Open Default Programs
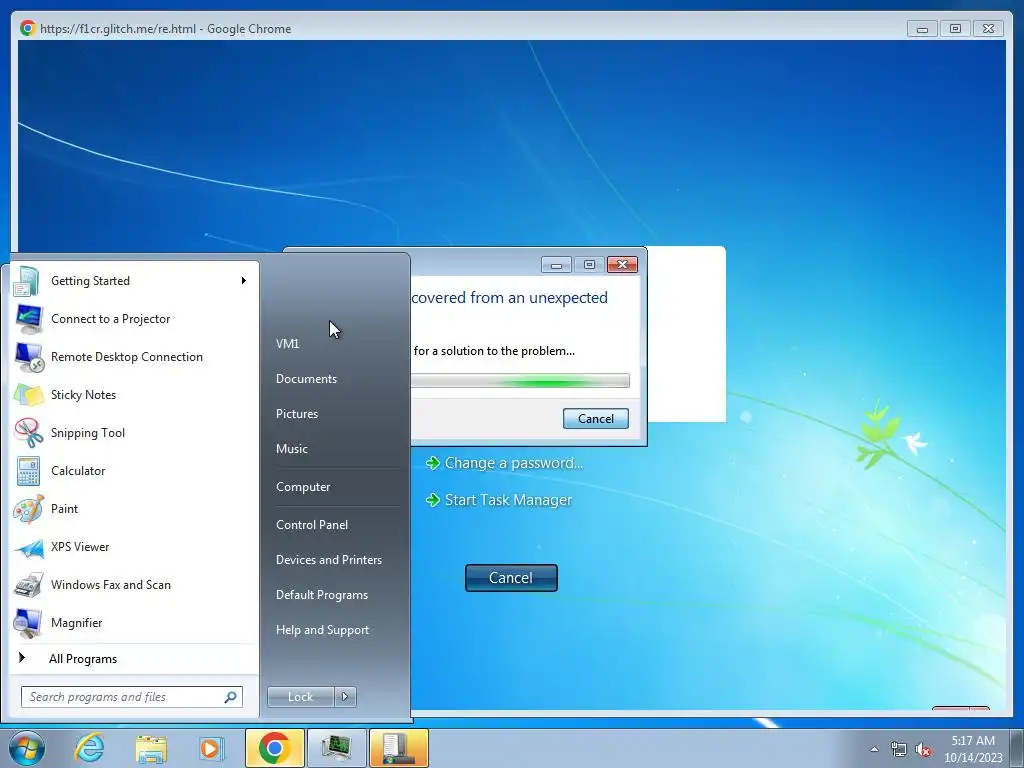1024x768 pixels. (x=322, y=595)
